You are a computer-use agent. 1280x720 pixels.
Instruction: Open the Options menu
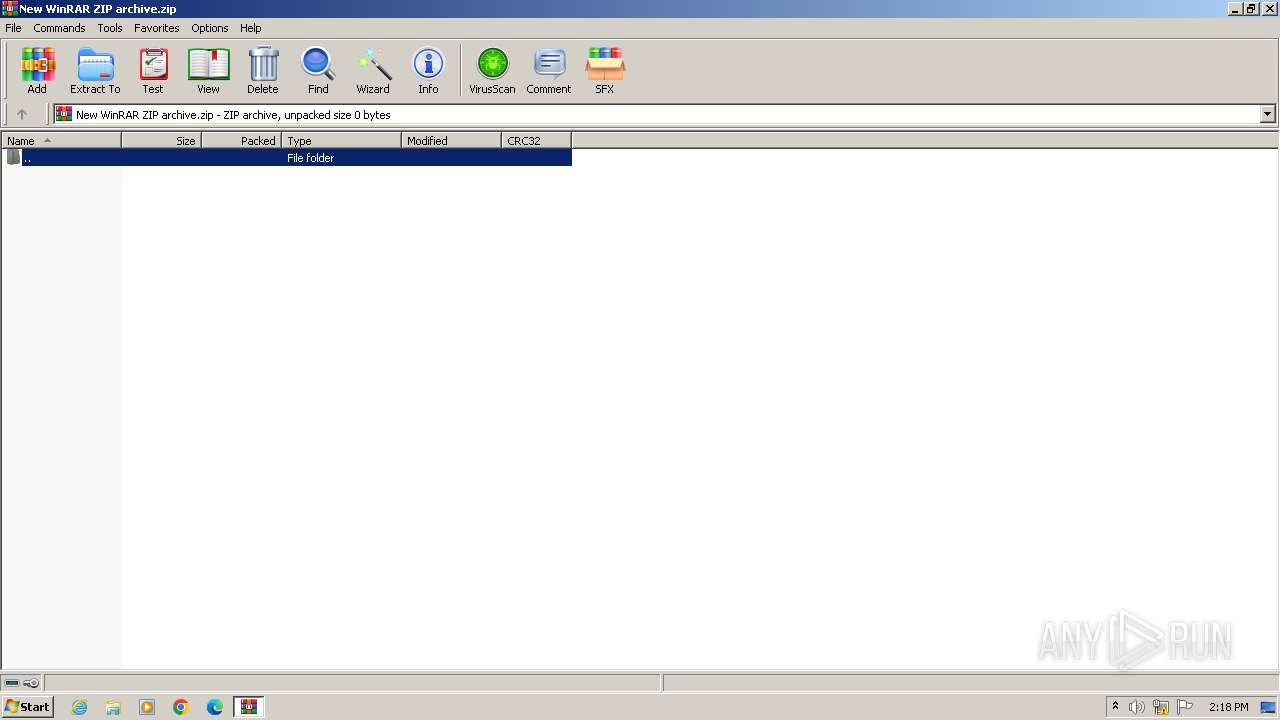coord(210,28)
